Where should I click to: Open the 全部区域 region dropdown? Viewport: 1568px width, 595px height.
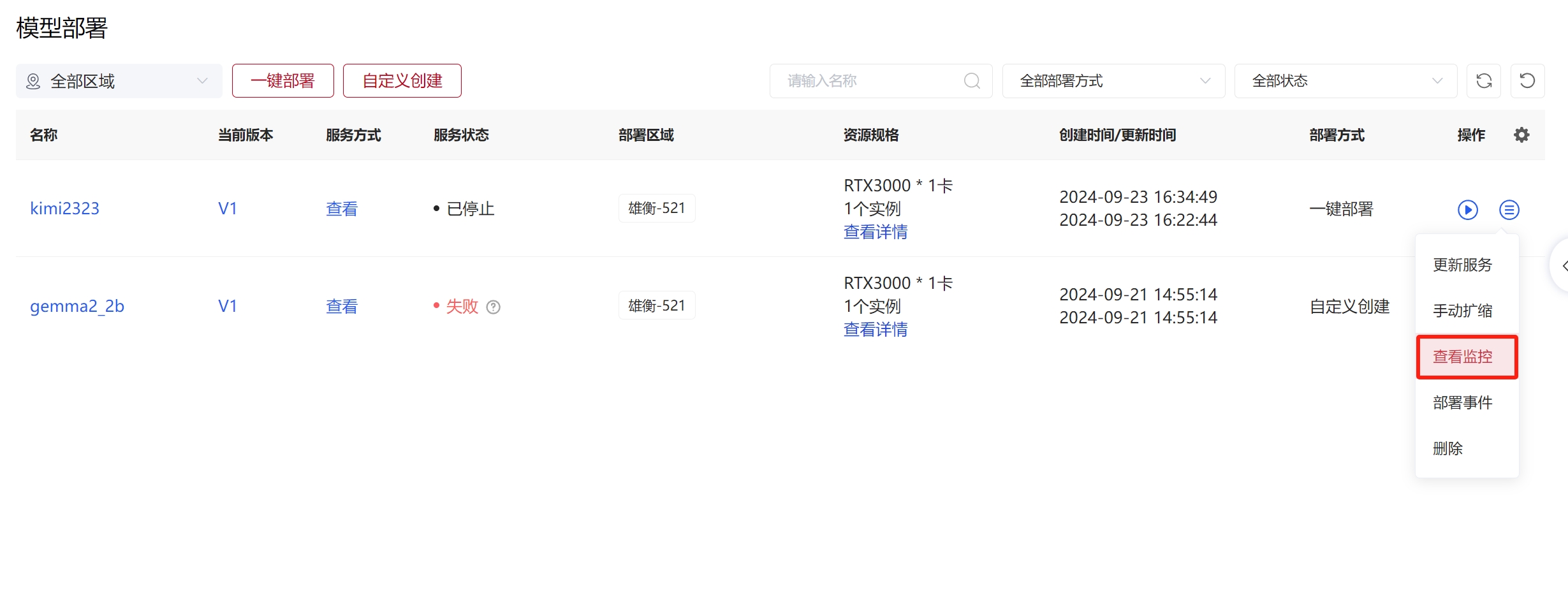pyautogui.click(x=119, y=81)
